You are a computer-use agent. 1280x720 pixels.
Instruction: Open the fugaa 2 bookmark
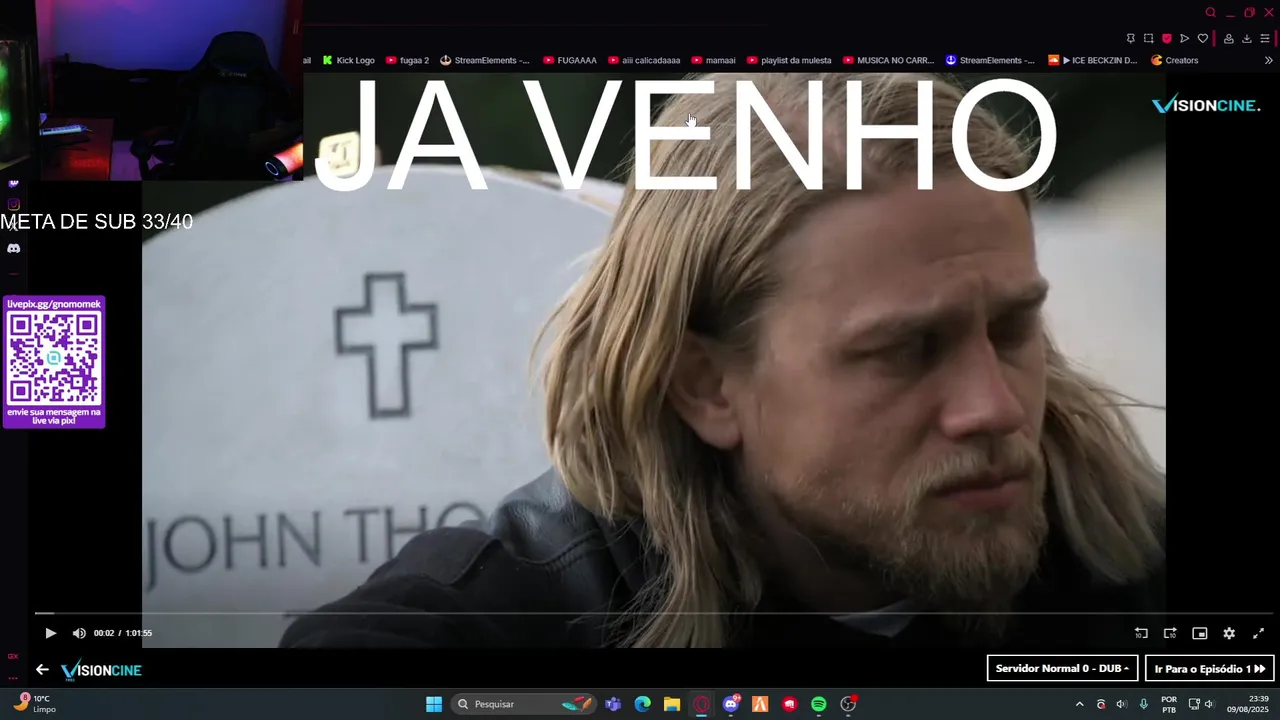tap(407, 60)
